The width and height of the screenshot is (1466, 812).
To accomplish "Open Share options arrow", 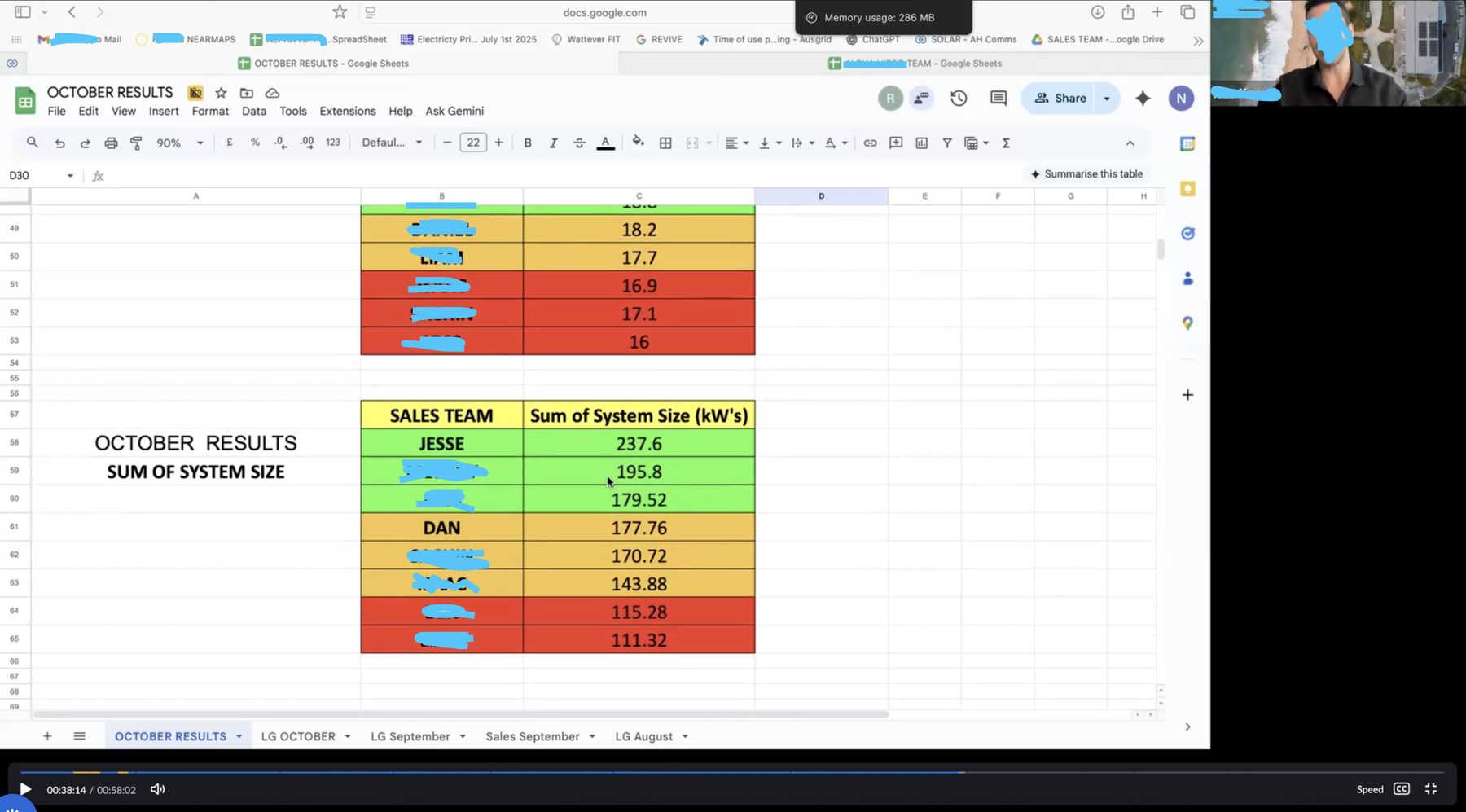I will (1107, 98).
